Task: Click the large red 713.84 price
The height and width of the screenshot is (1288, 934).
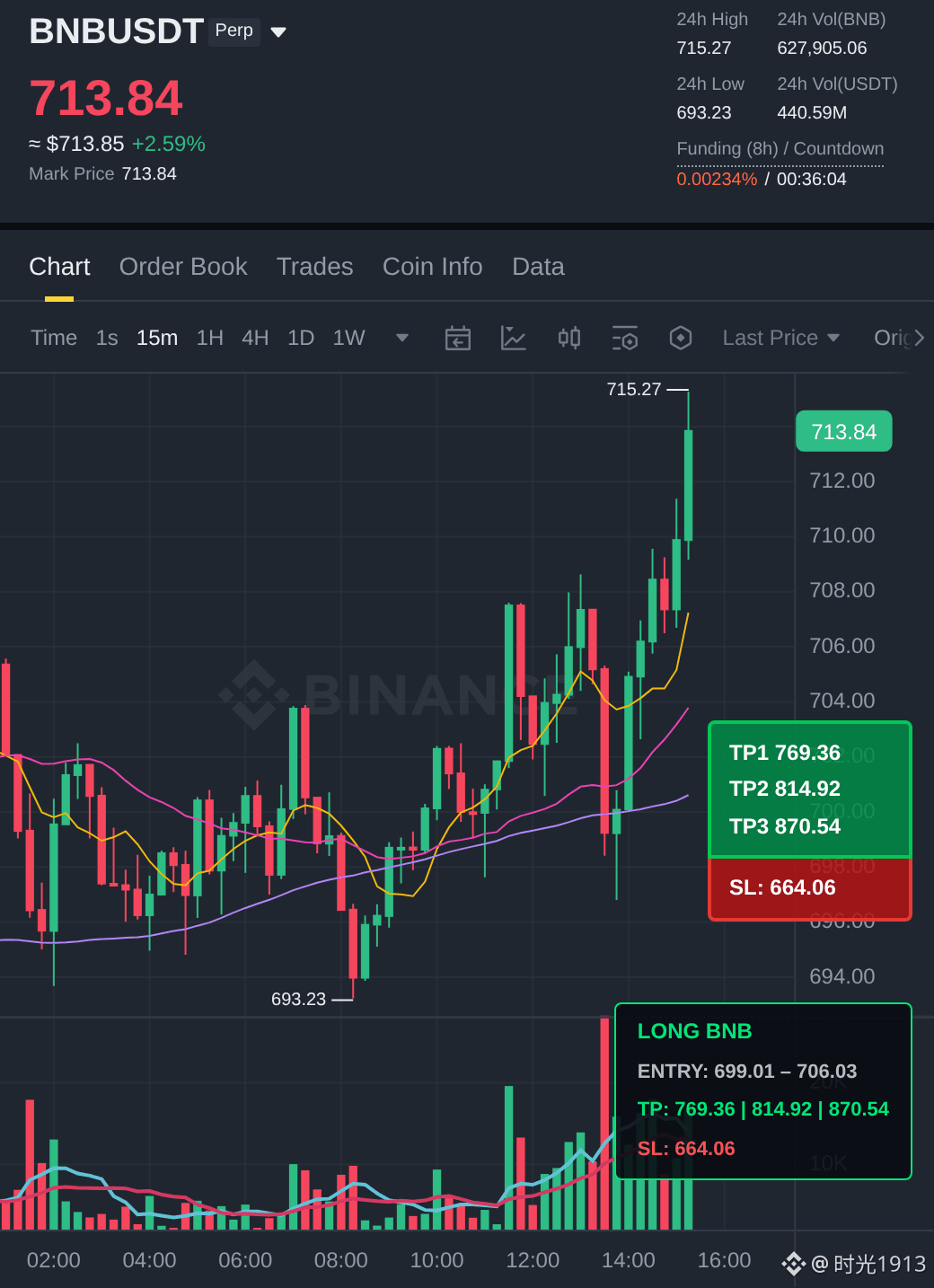Action: click(106, 98)
